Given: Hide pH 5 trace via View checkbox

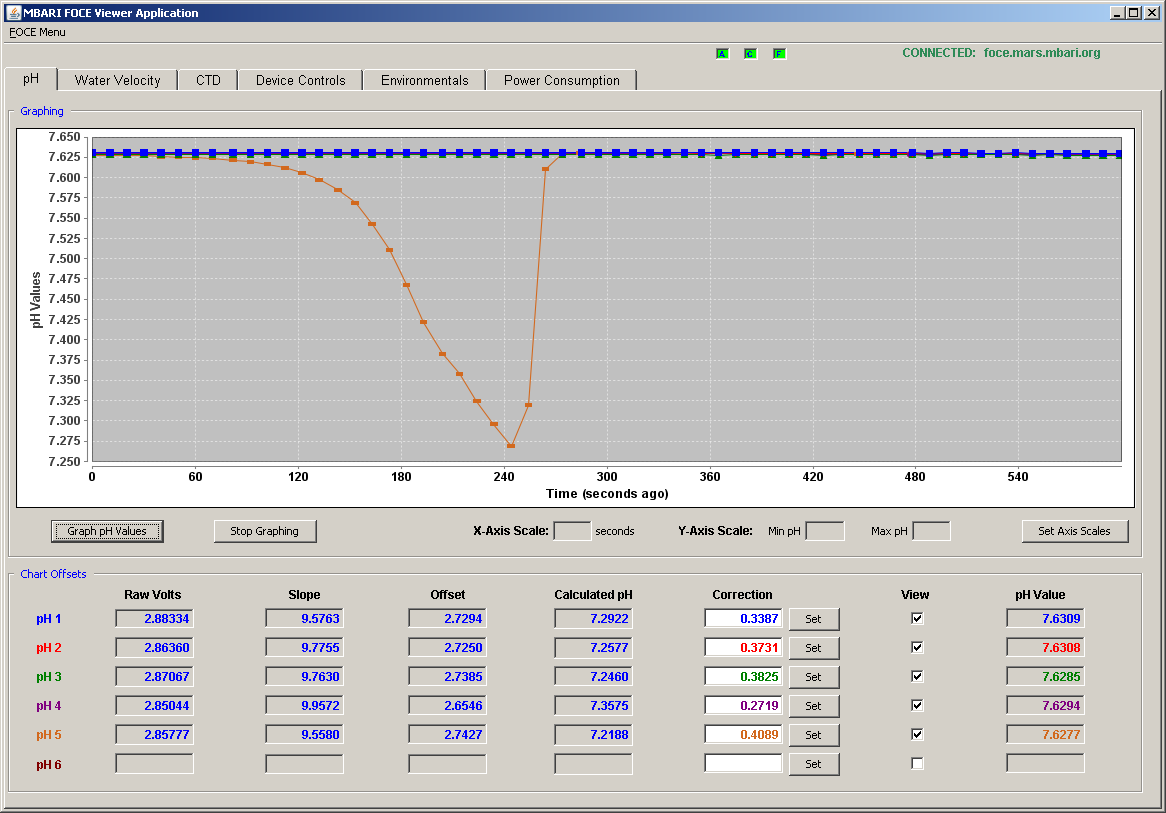Looking at the screenshot, I should coord(917,734).
